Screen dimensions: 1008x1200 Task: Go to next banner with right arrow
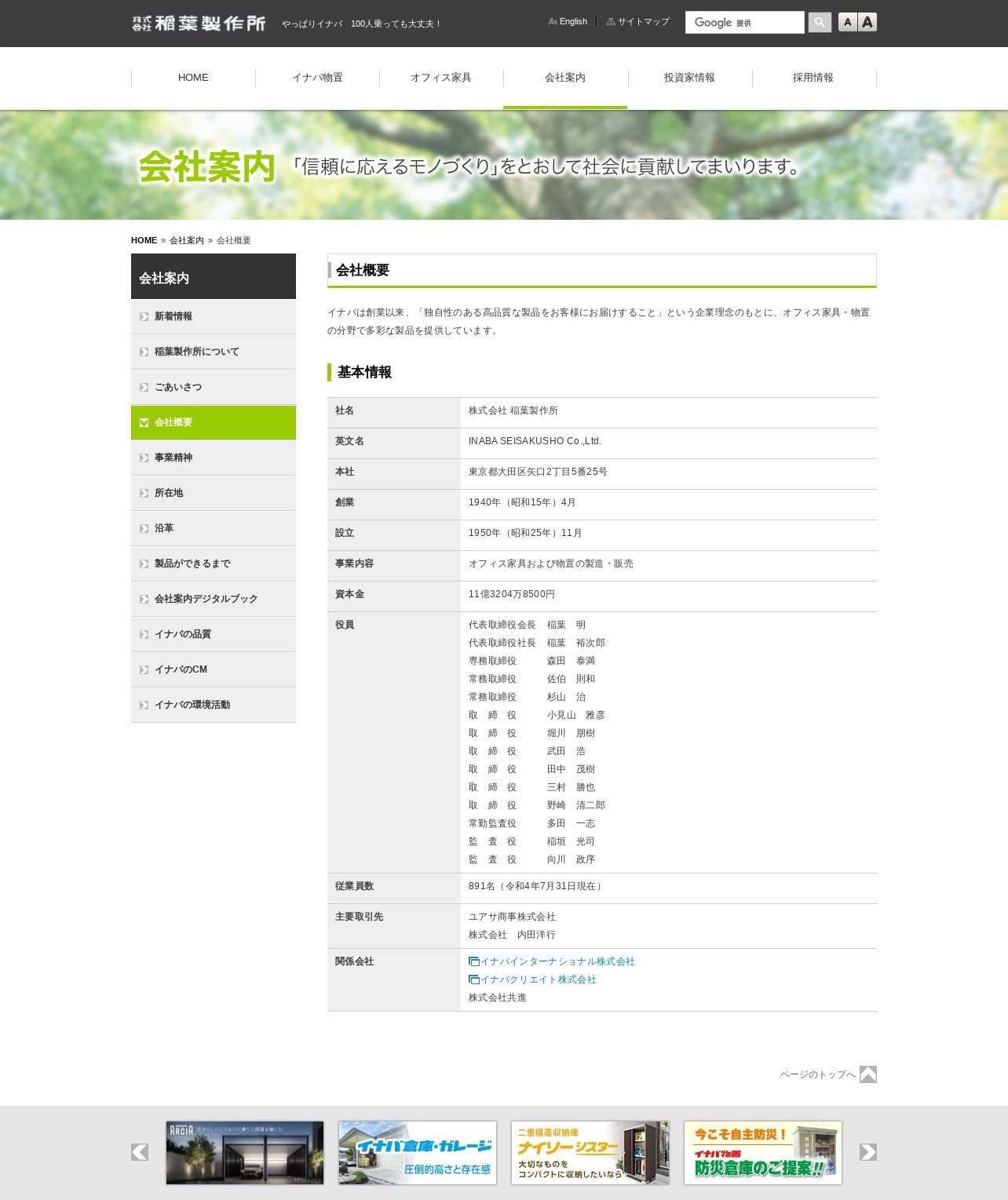[868, 1152]
